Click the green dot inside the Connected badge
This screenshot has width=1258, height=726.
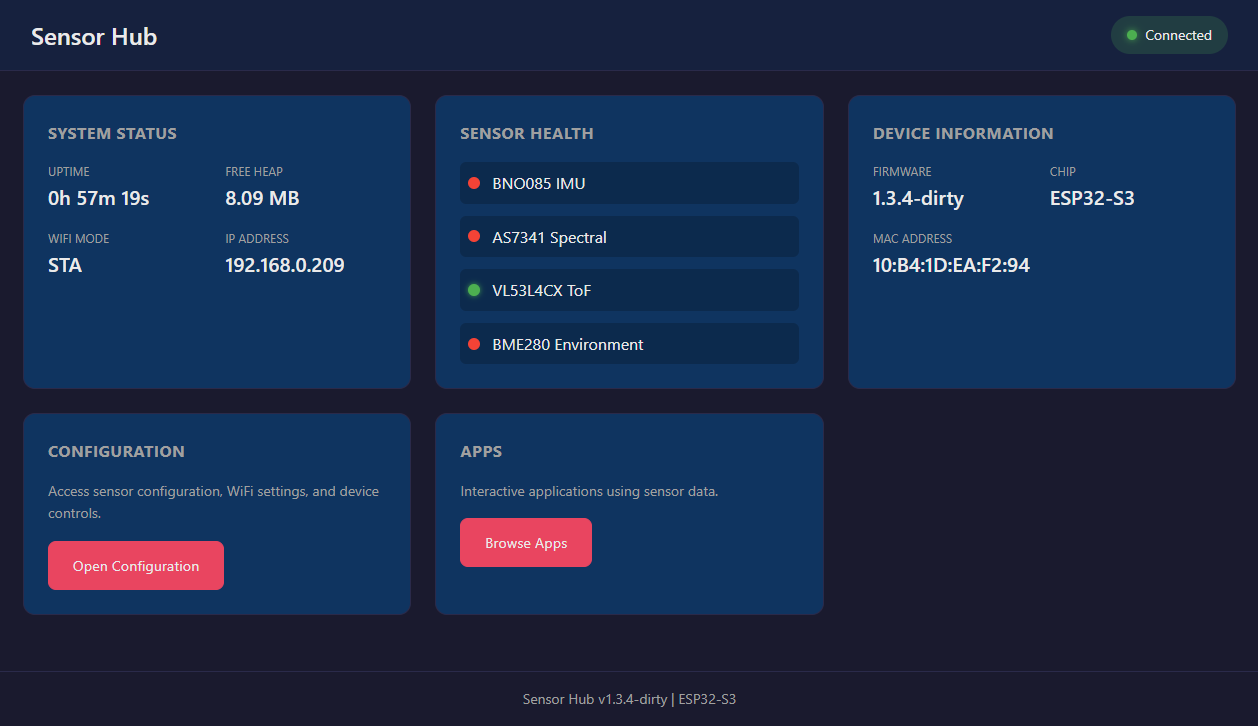pos(1131,34)
